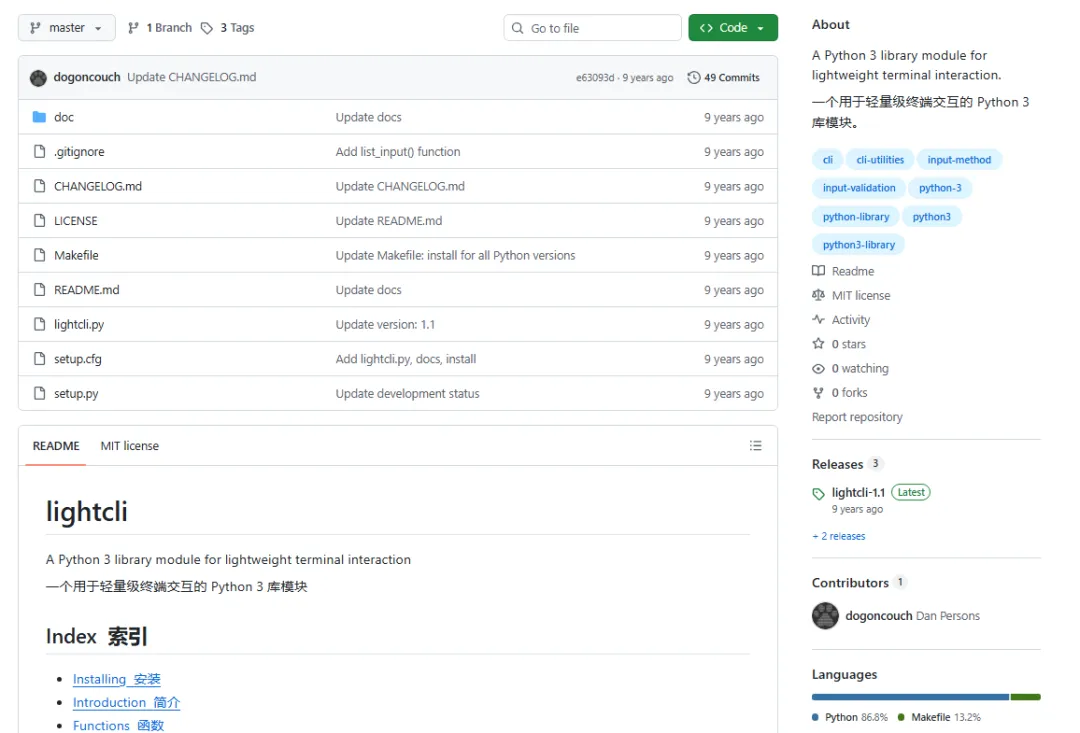
Task: Open the README outline list icon
Action: coord(756,446)
